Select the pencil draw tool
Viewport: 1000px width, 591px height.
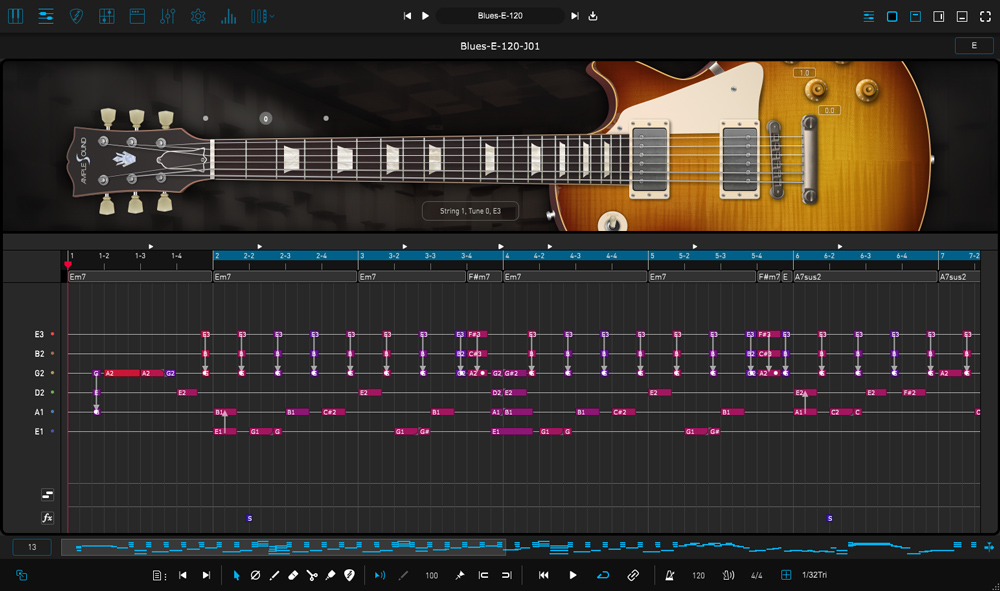click(274, 575)
